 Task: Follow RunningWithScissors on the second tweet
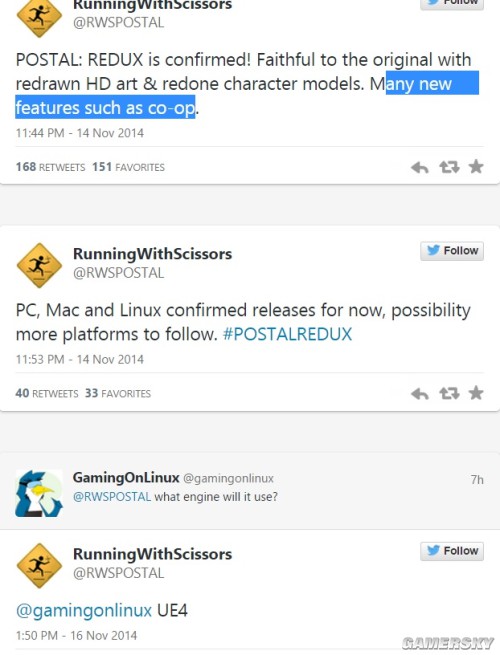coord(452,251)
